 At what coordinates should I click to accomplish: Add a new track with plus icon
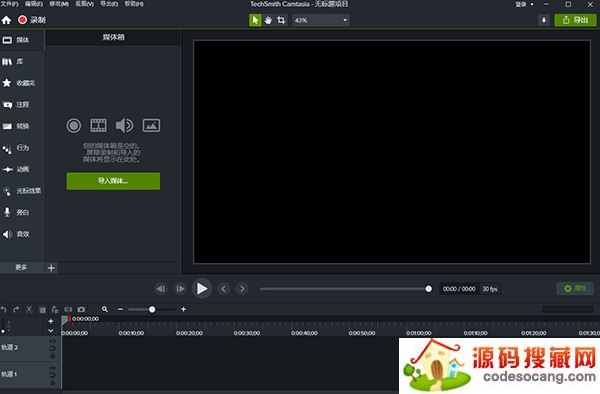(51, 321)
